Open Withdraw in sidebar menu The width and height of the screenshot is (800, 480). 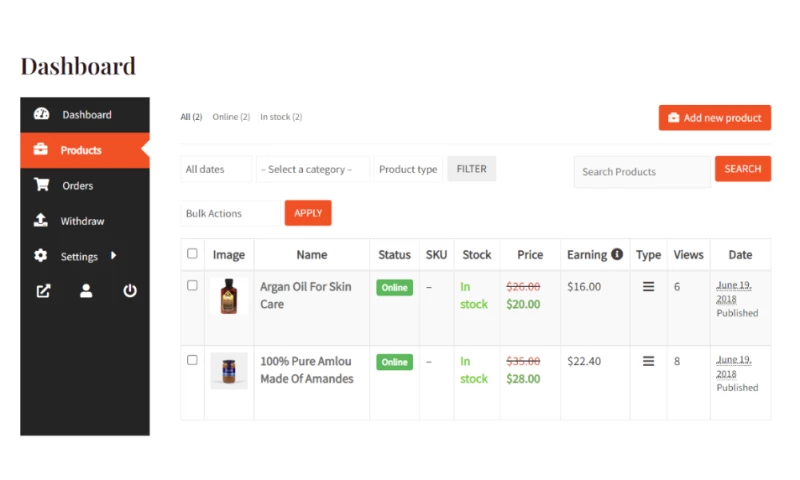pyautogui.click(x=85, y=221)
